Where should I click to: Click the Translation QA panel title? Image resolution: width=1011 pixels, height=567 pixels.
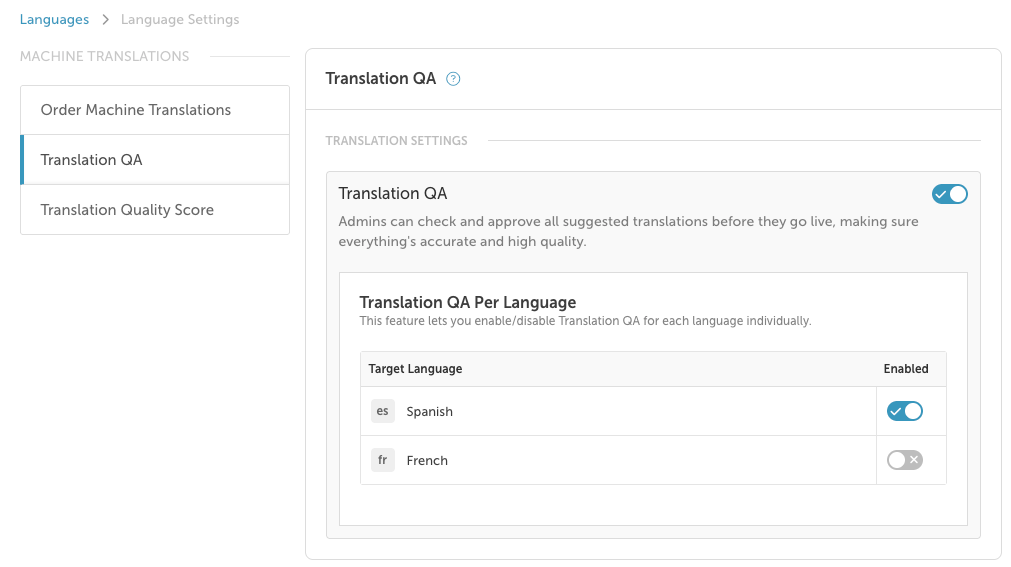tap(380, 79)
